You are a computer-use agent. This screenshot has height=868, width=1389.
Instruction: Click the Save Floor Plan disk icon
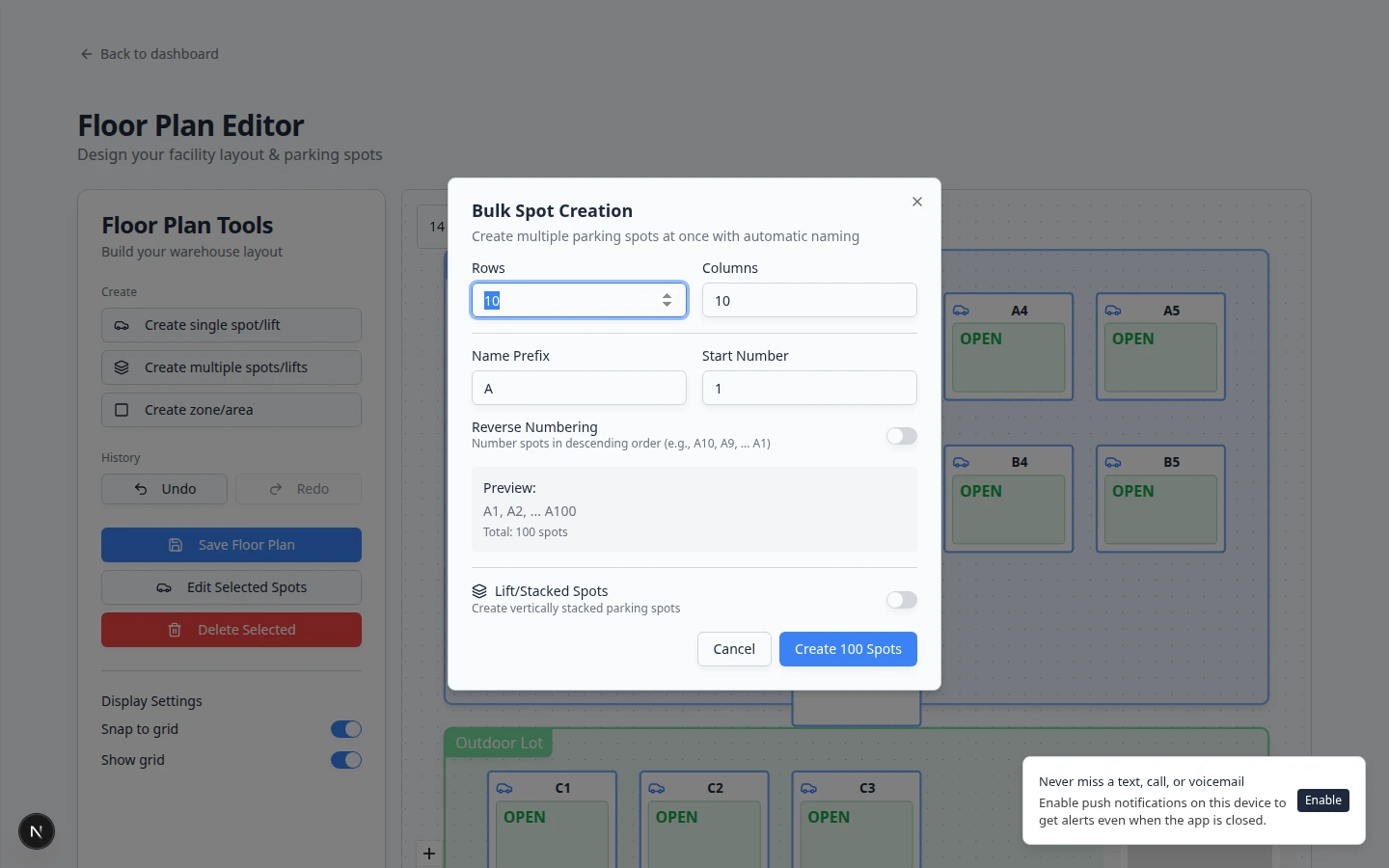(176, 545)
